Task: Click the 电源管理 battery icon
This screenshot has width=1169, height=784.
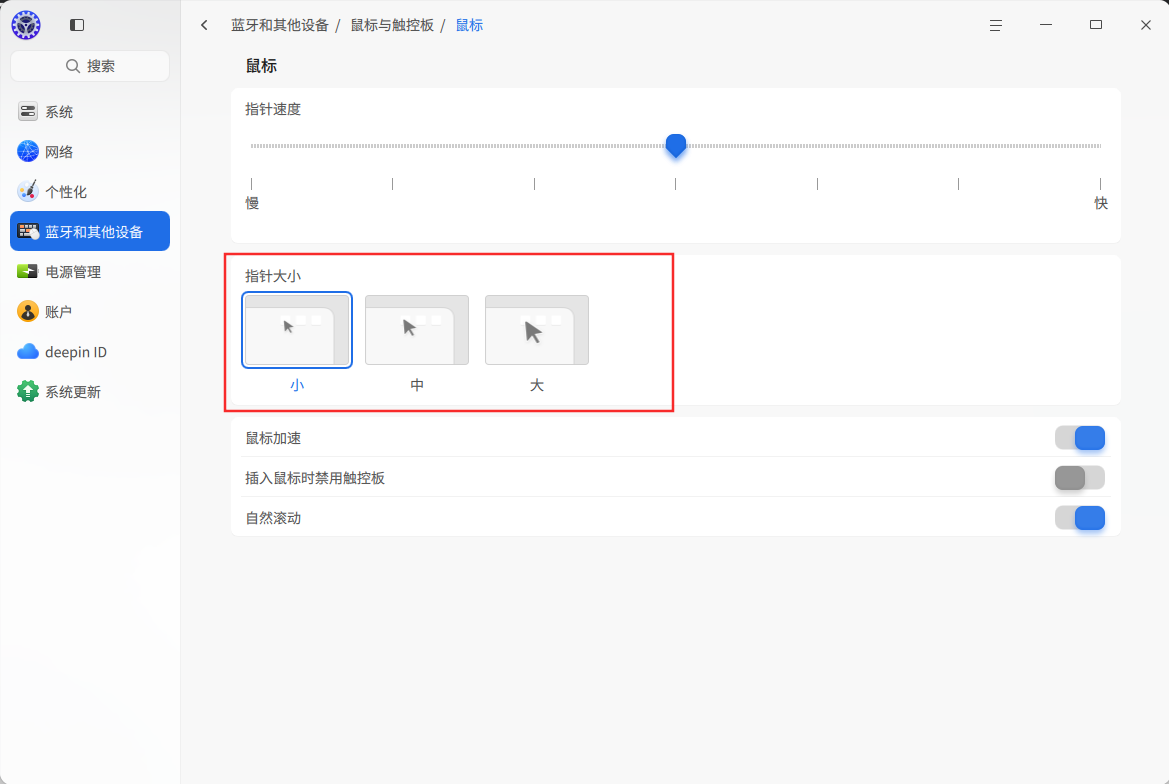Action: pyautogui.click(x=28, y=271)
